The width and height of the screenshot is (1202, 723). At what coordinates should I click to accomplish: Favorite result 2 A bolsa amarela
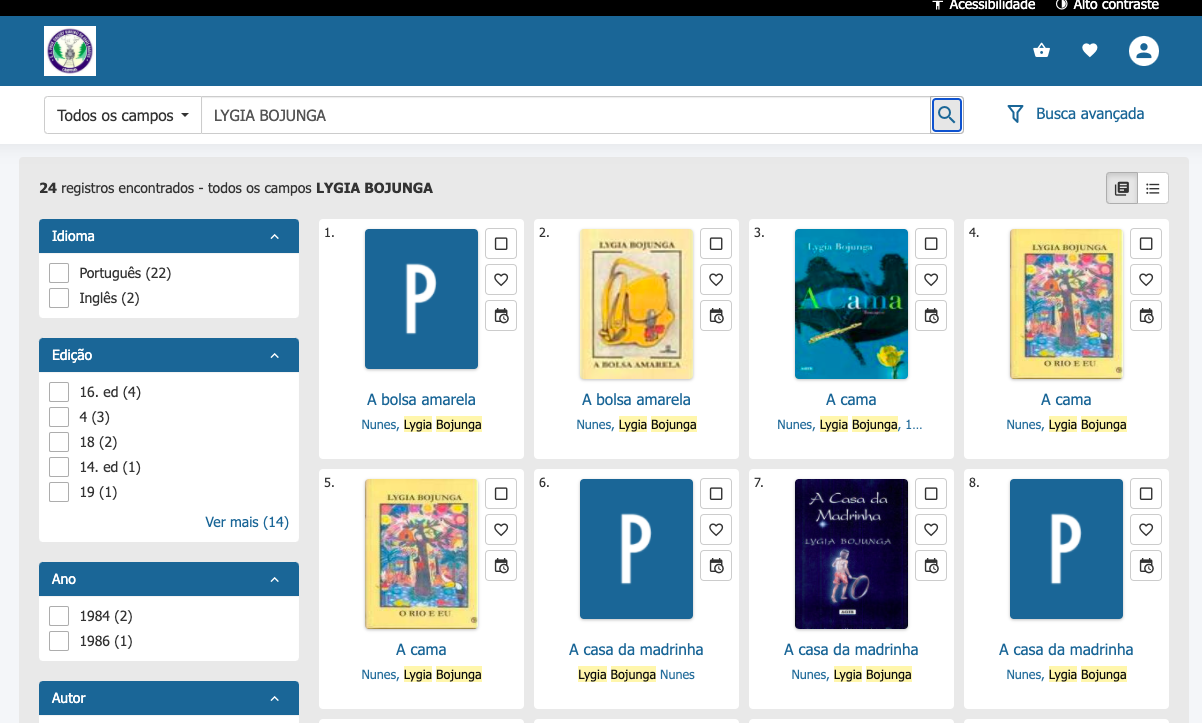pos(716,279)
